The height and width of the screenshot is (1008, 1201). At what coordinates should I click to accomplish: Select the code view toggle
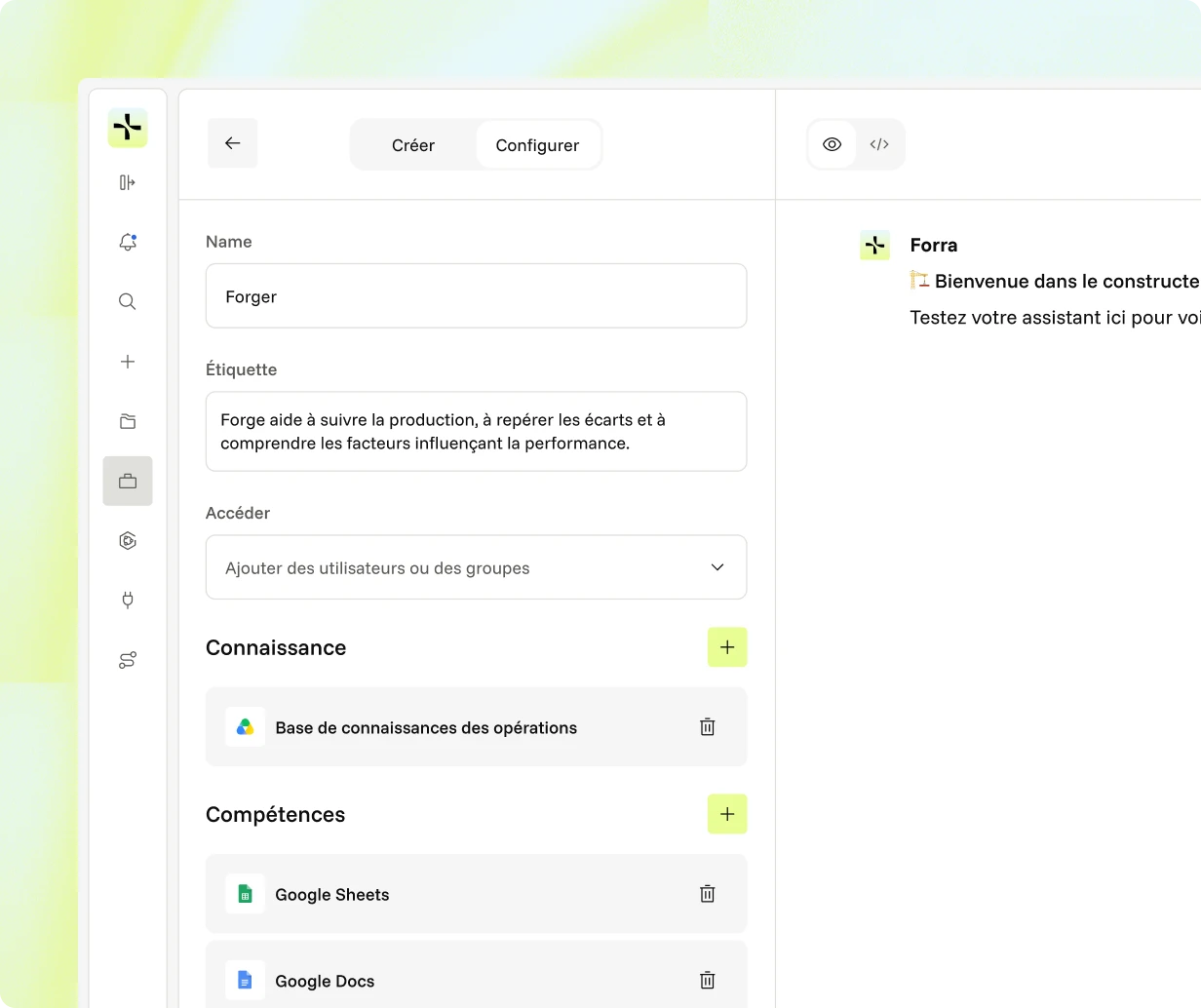coord(879,144)
